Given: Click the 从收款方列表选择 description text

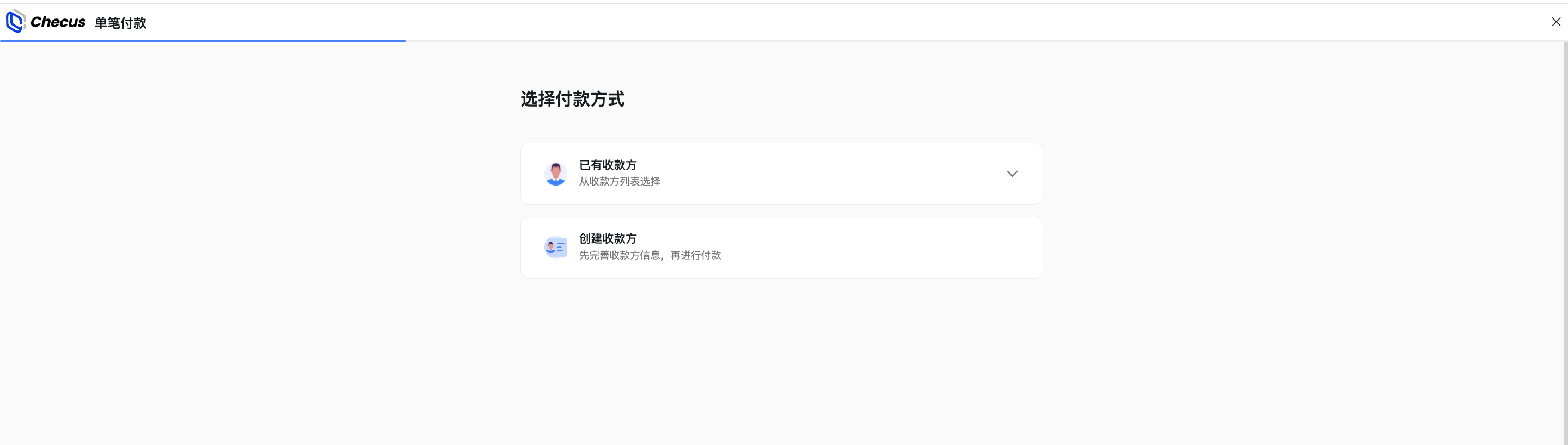Looking at the screenshot, I should 619,182.
